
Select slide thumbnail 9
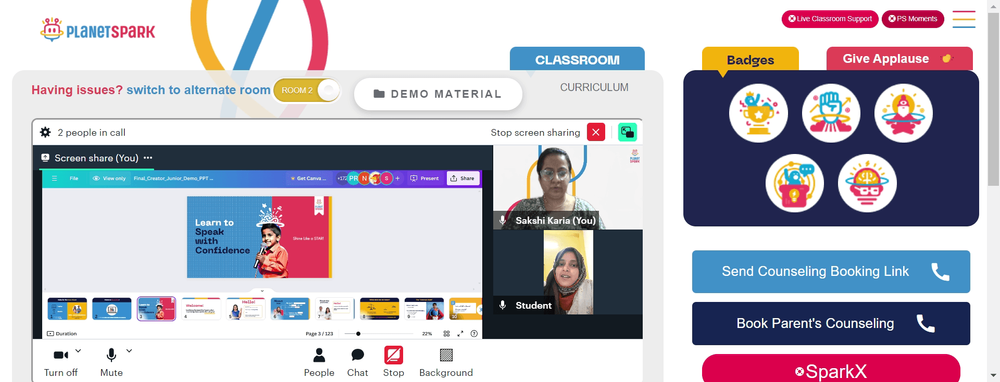pyautogui.click(x=424, y=309)
